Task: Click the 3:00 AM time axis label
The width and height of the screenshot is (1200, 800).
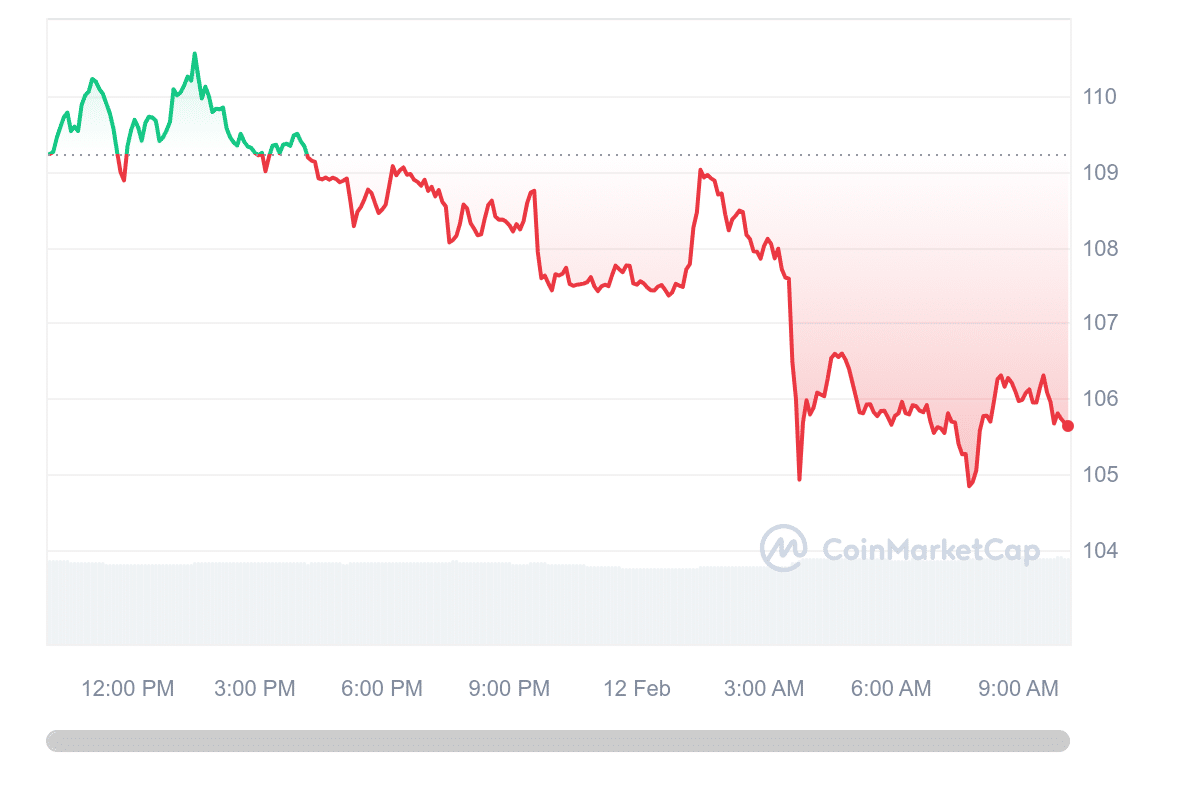Action: coord(764,688)
